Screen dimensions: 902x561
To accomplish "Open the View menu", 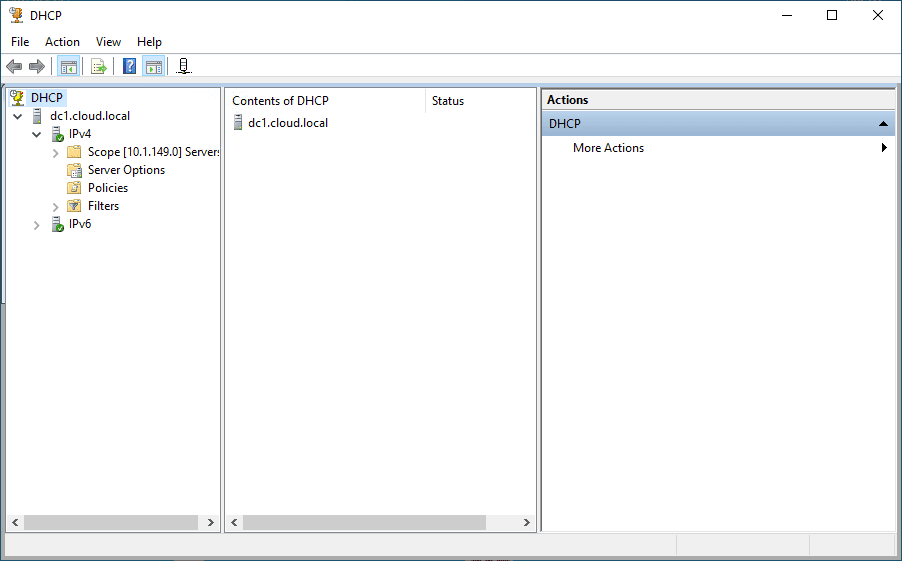I will [108, 42].
